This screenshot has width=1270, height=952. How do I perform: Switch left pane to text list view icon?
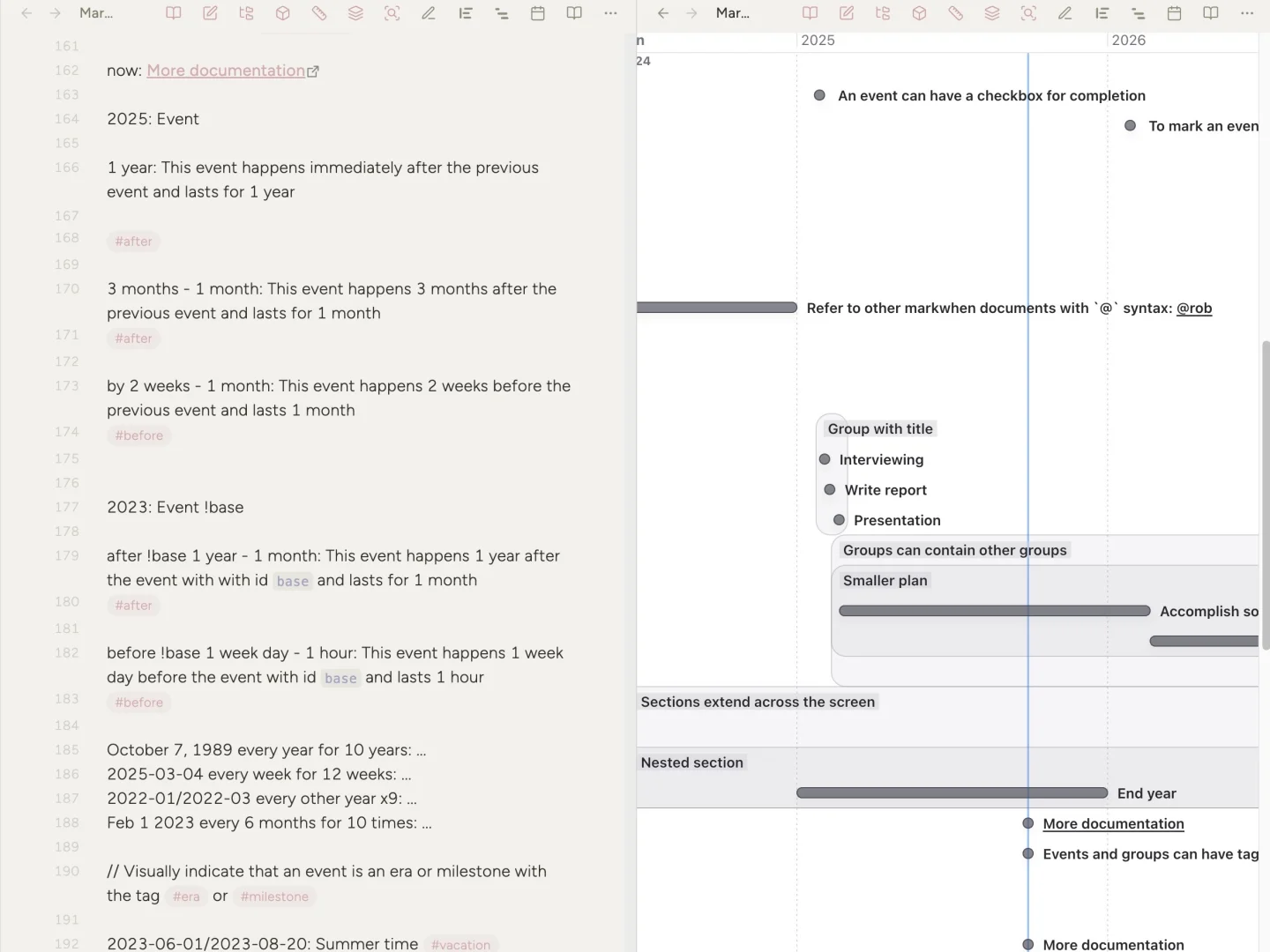click(x=466, y=13)
